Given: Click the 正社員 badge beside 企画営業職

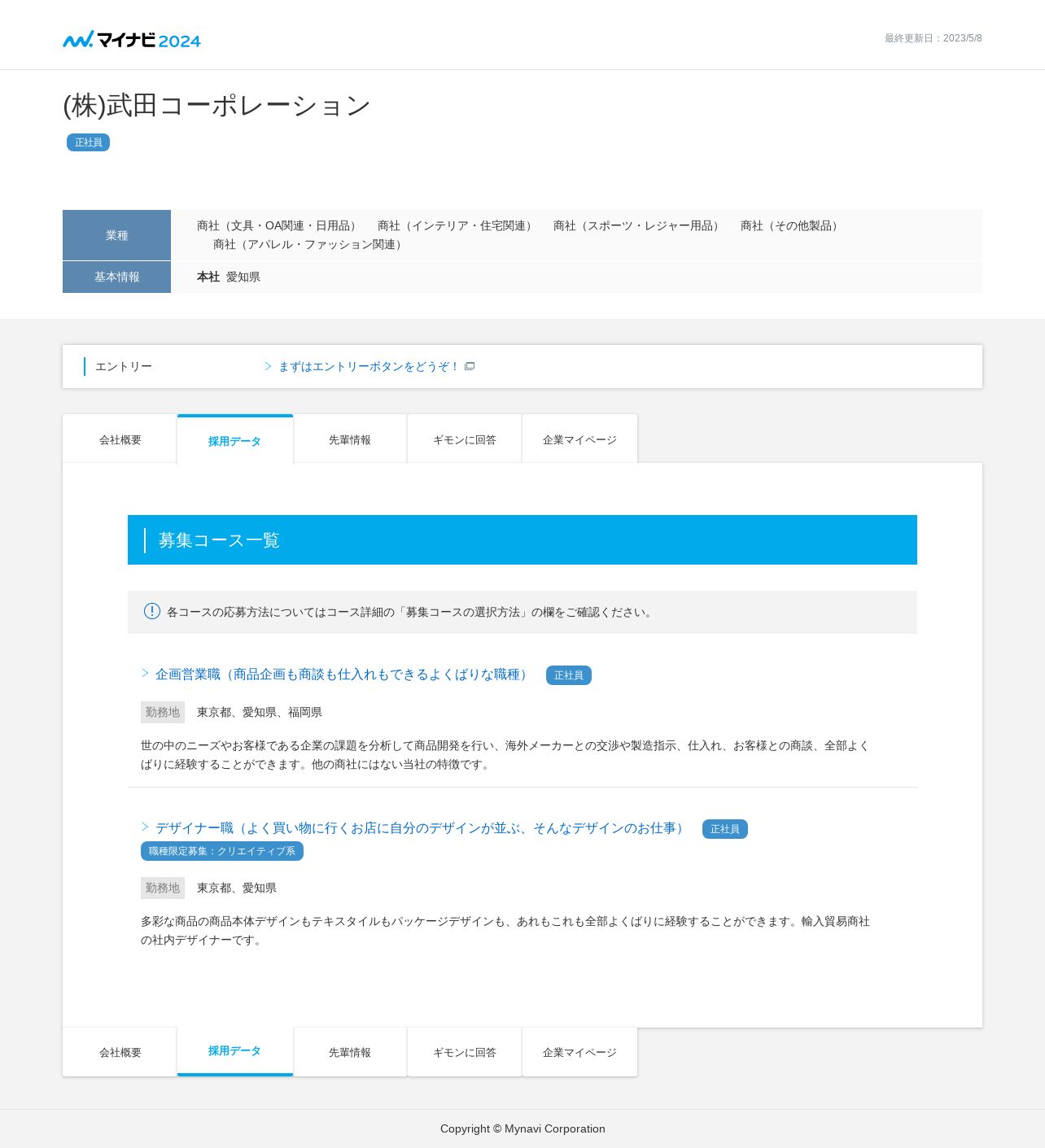Looking at the screenshot, I should (x=569, y=675).
